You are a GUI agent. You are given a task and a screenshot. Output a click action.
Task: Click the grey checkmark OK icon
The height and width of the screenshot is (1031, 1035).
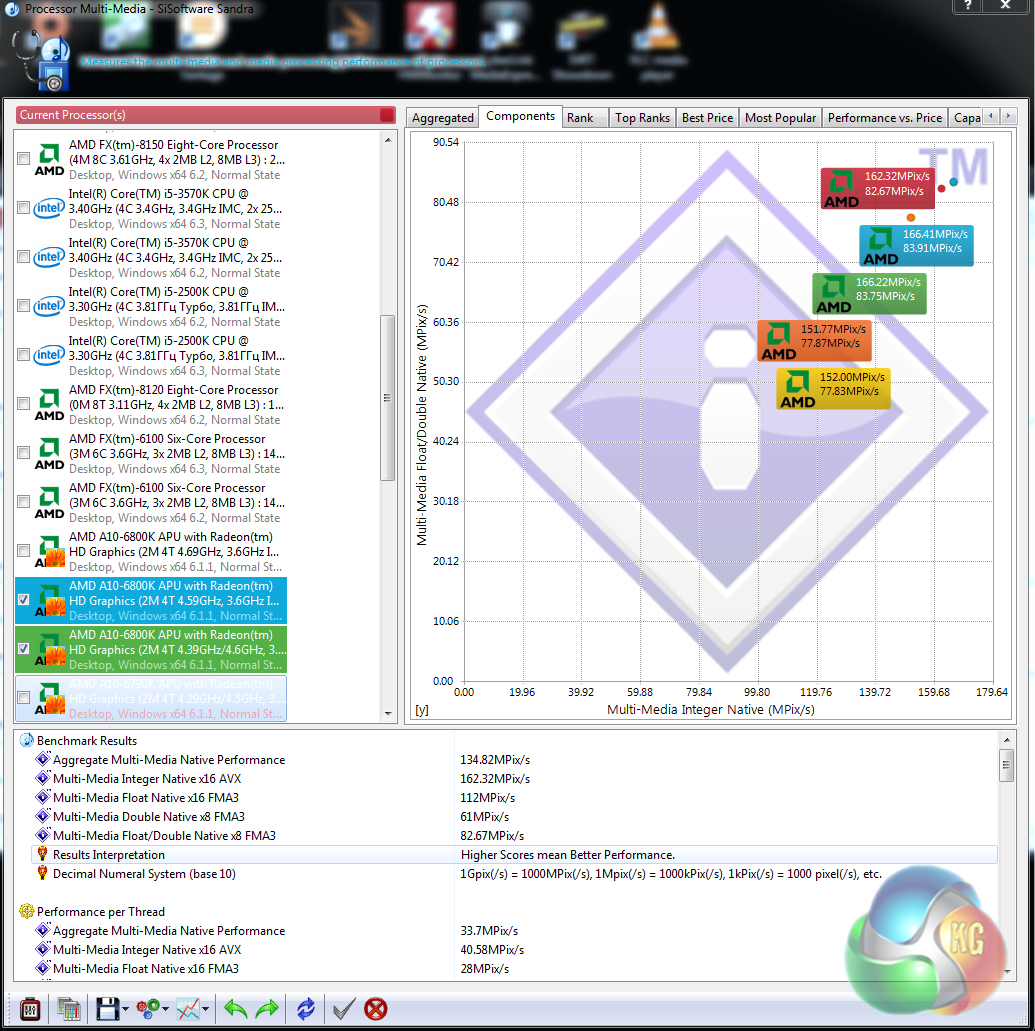point(344,1009)
